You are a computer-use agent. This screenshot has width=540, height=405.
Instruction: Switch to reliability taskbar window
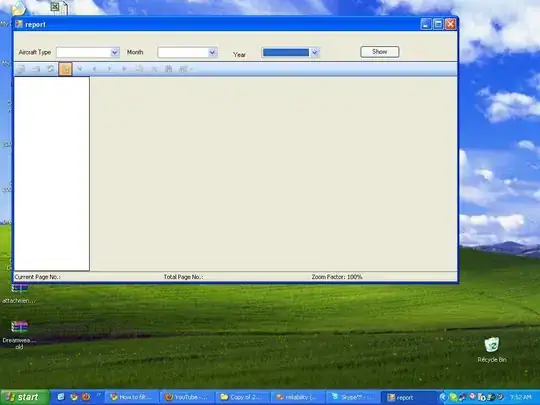pyautogui.click(x=298, y=397)
